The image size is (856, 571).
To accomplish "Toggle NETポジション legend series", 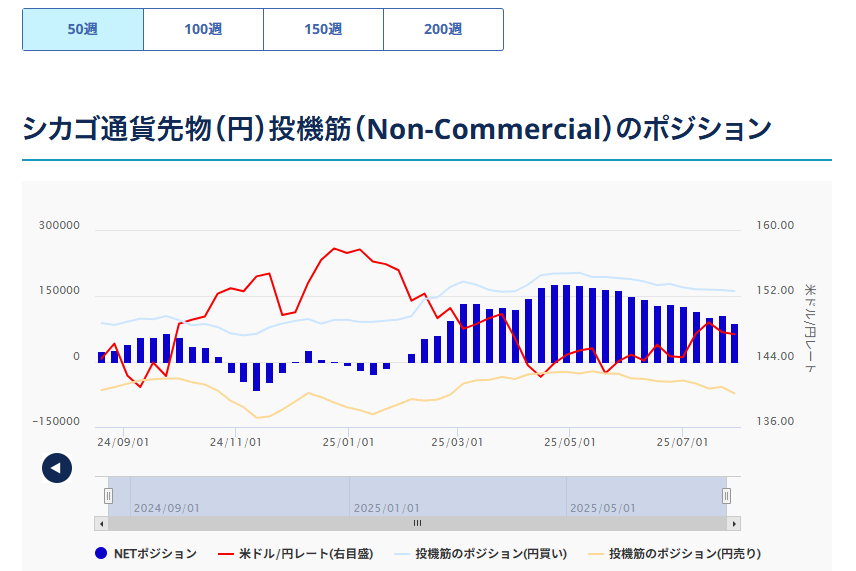I will (146, 554).
